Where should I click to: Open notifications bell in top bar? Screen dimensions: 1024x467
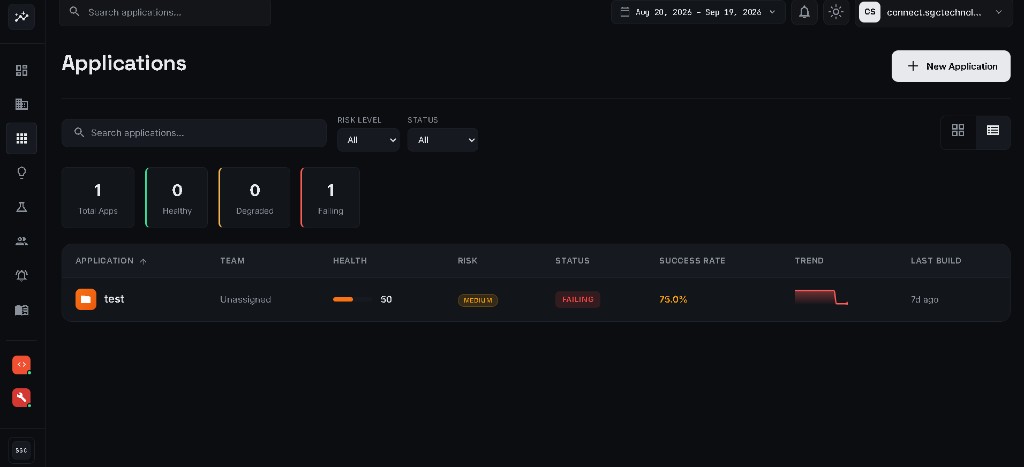[805, 12]
